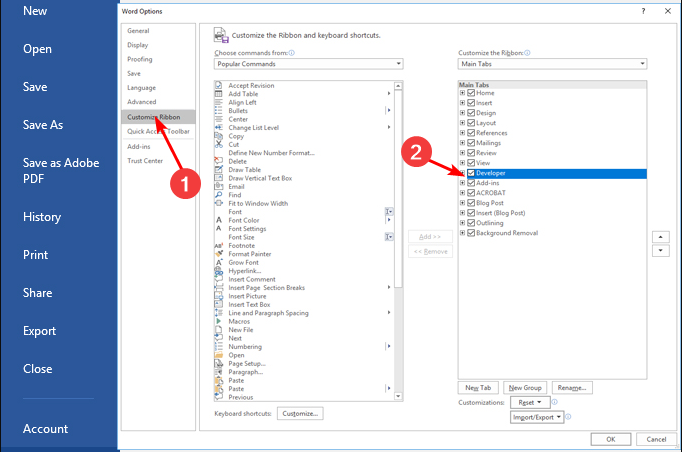Image resolution: width=682 pixels, height=452 pixels.
Task: Click the Grow Font icon
Action: [219, 262]
